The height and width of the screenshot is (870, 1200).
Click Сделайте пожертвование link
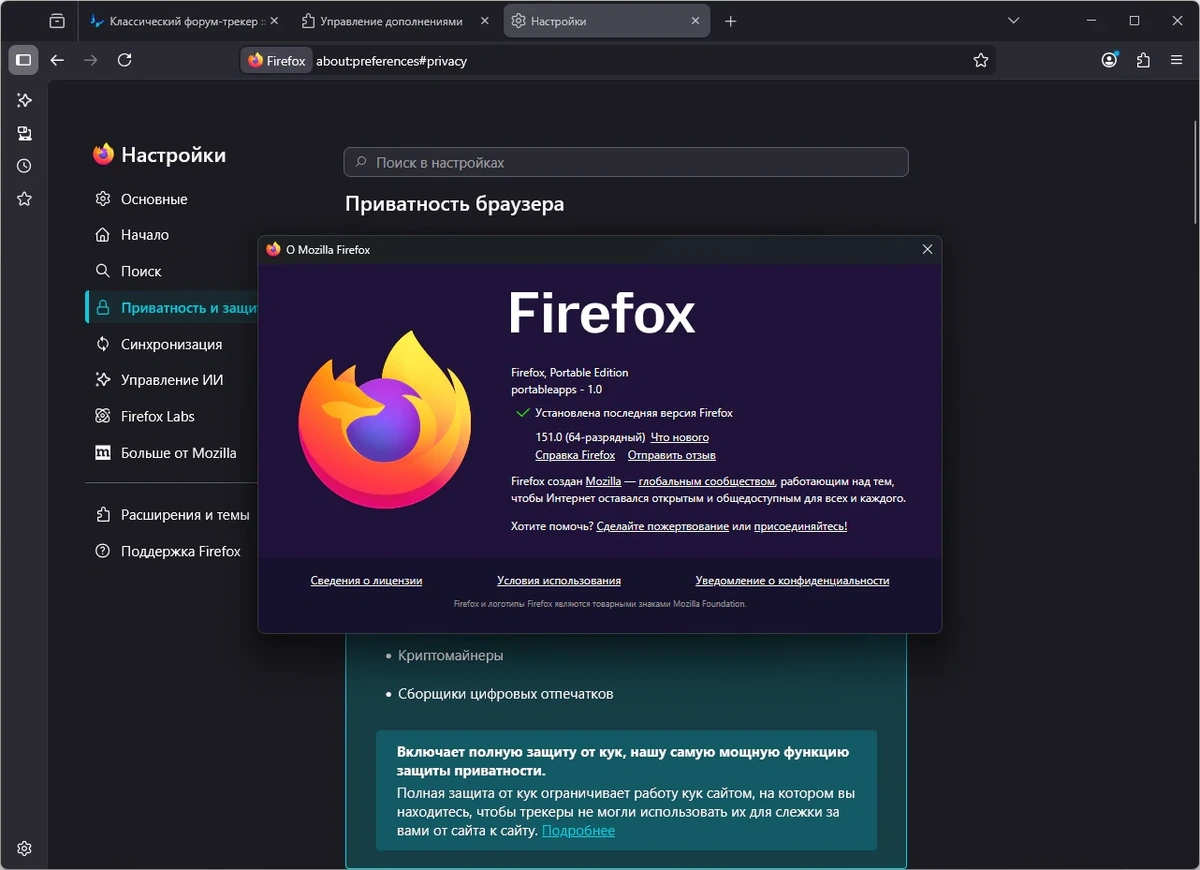tap(662, 526)
